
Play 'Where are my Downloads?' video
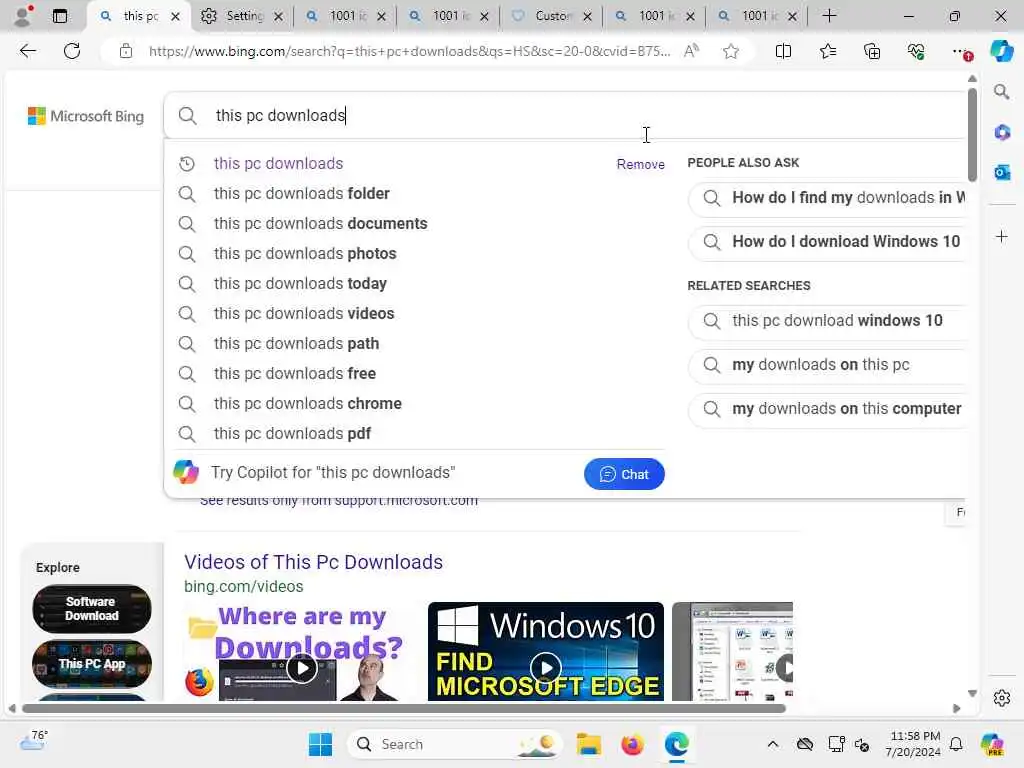pyautogui.click(x=302, y=668)
